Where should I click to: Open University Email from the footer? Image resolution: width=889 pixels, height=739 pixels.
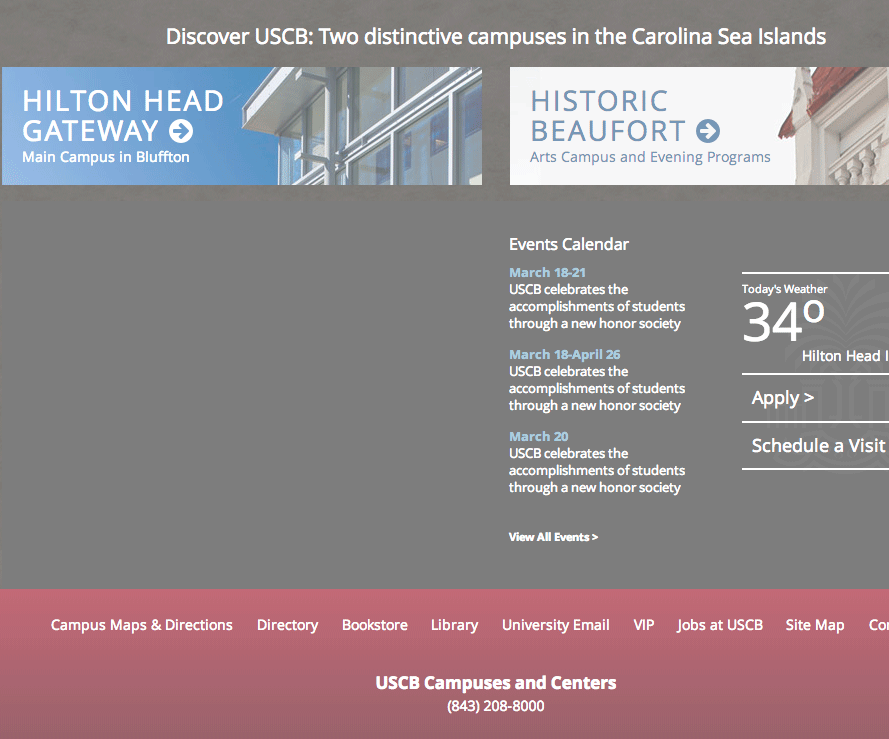556,625
